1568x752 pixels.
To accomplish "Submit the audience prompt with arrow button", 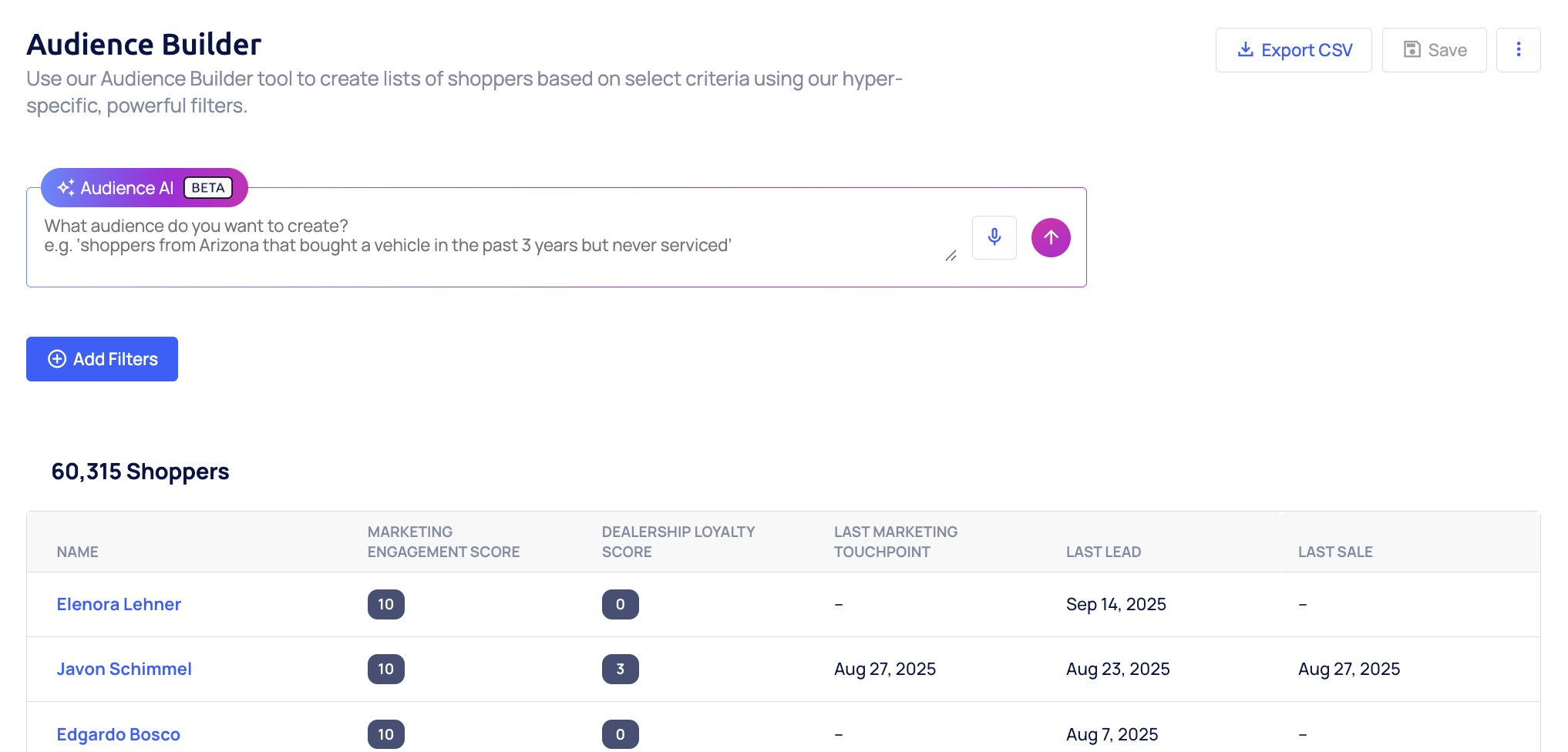I will [x=1050, y=237].
